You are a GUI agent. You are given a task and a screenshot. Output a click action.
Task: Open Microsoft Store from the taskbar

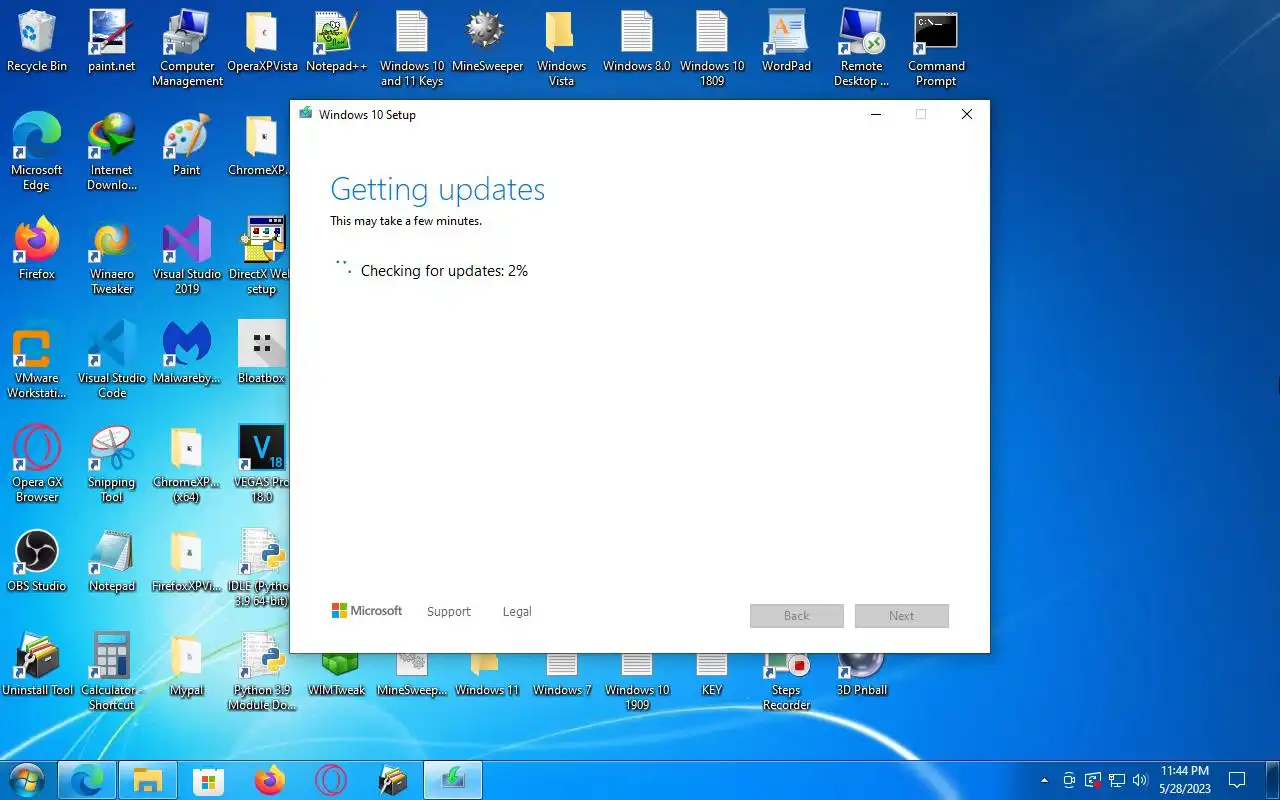[209, 780]
